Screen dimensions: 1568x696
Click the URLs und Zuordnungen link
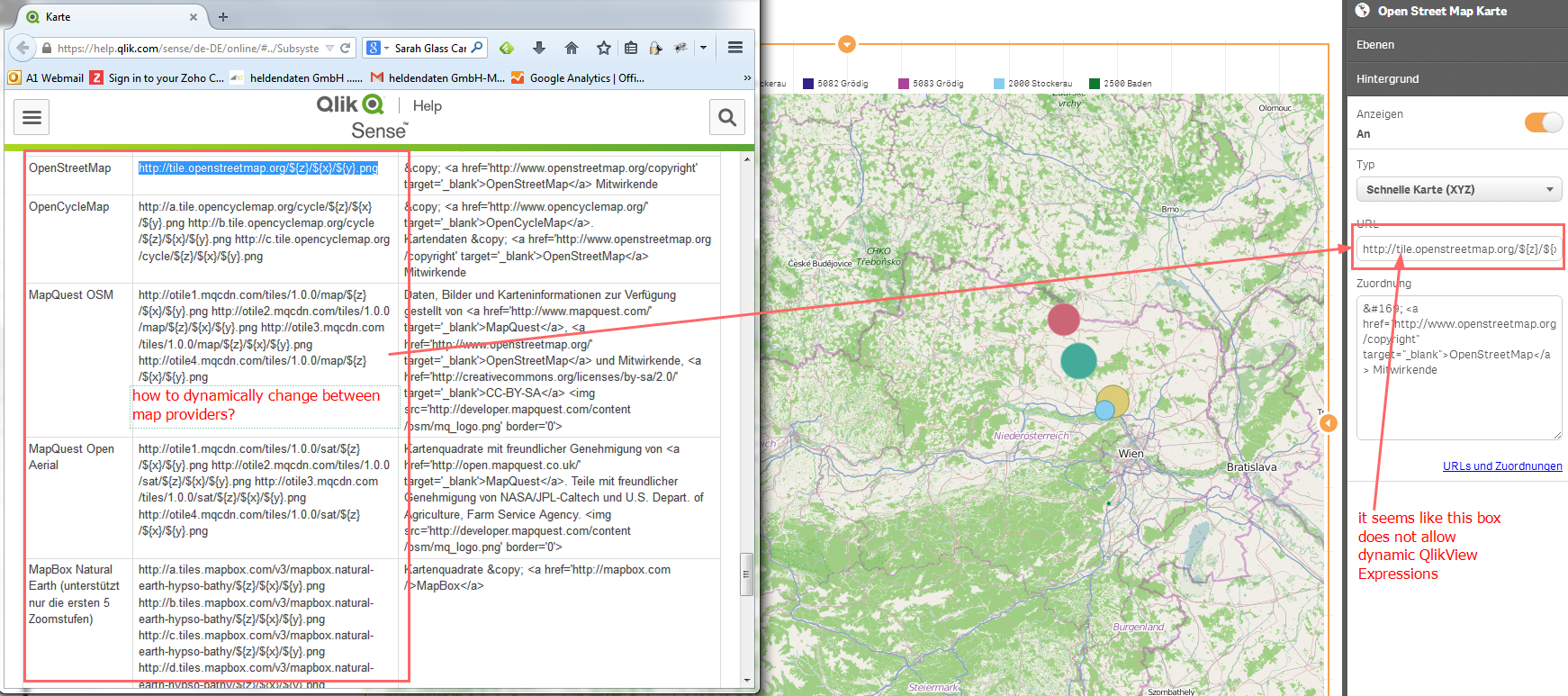pos(1501,466)
